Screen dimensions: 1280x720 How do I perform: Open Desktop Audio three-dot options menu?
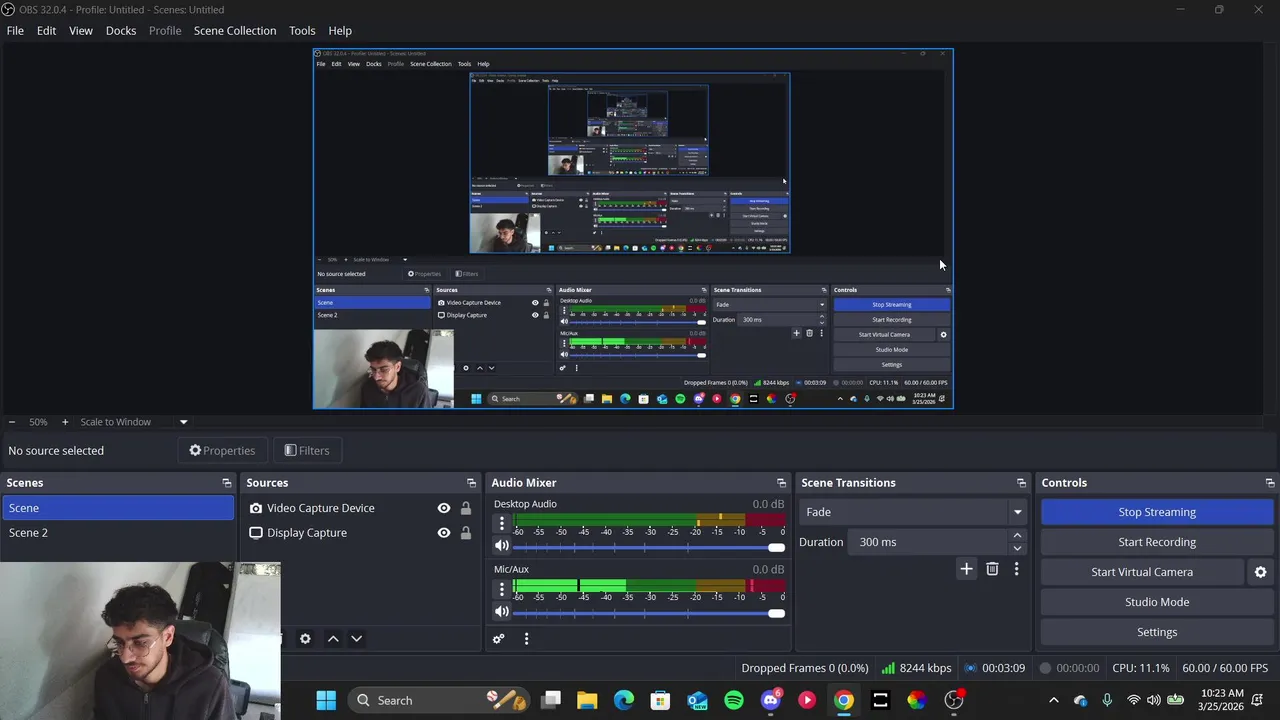click(502, 523)
